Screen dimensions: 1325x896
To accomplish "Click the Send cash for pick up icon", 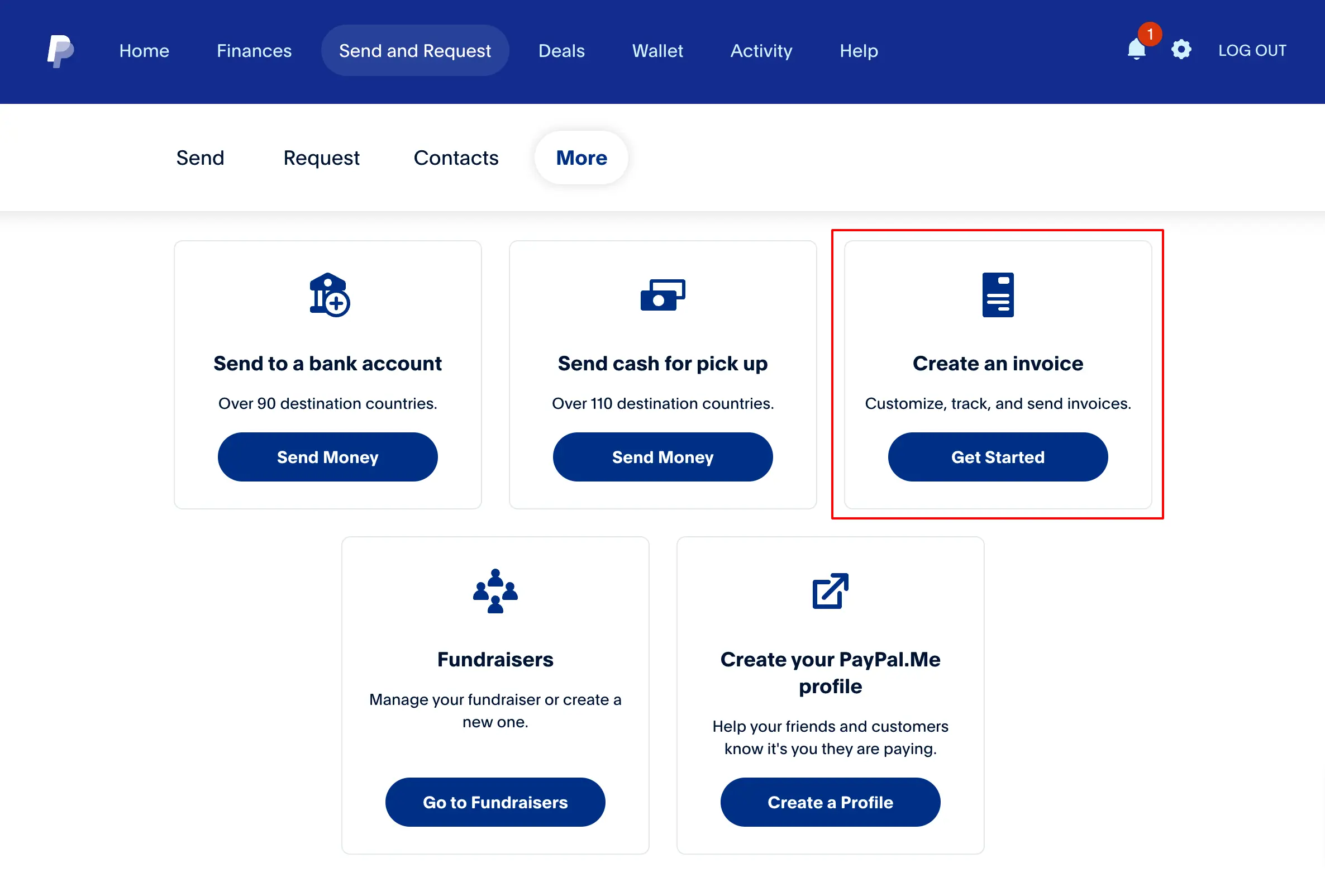I will point(662,294).
